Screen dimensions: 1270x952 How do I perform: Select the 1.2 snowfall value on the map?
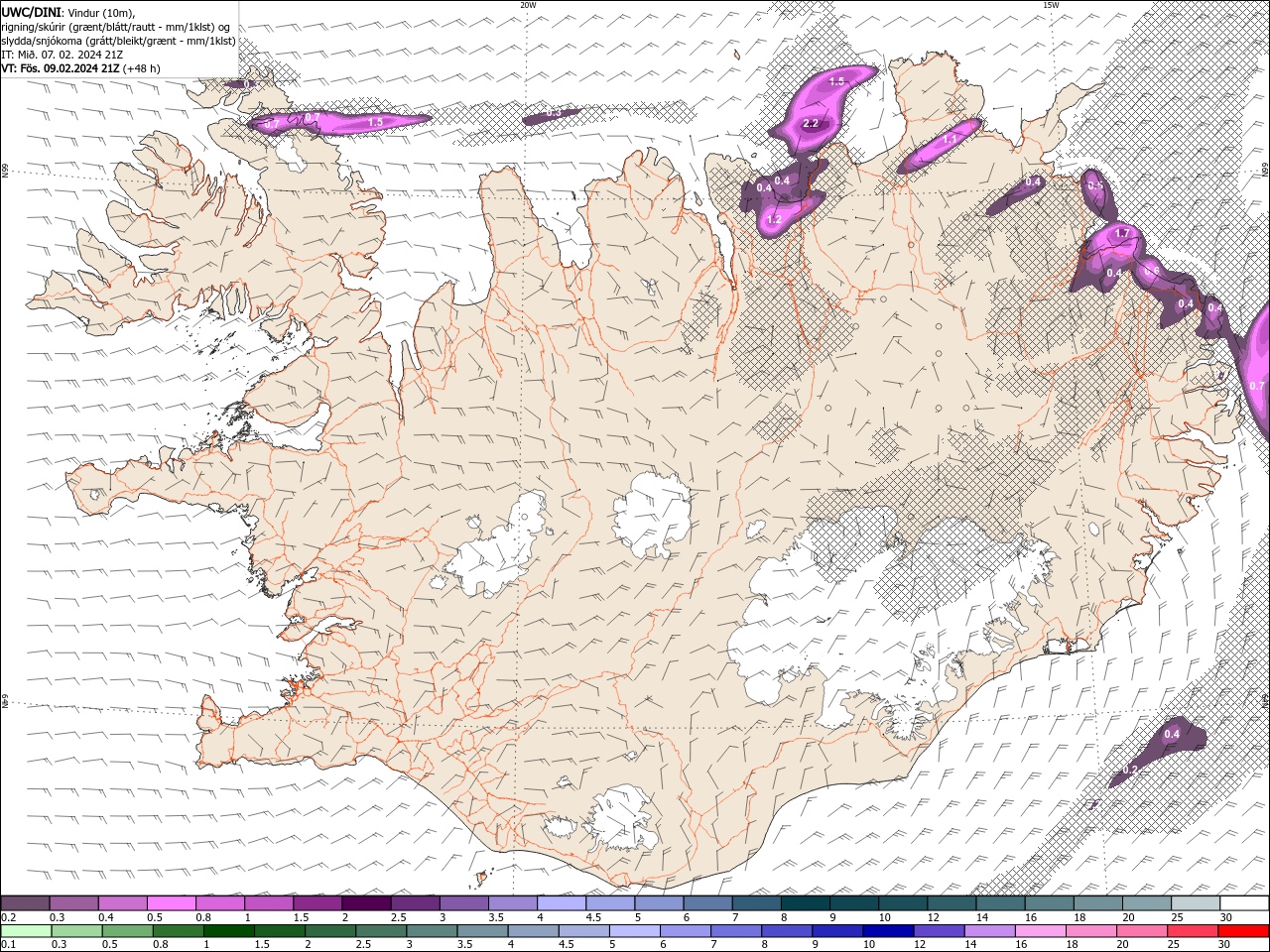click(774, 219)
